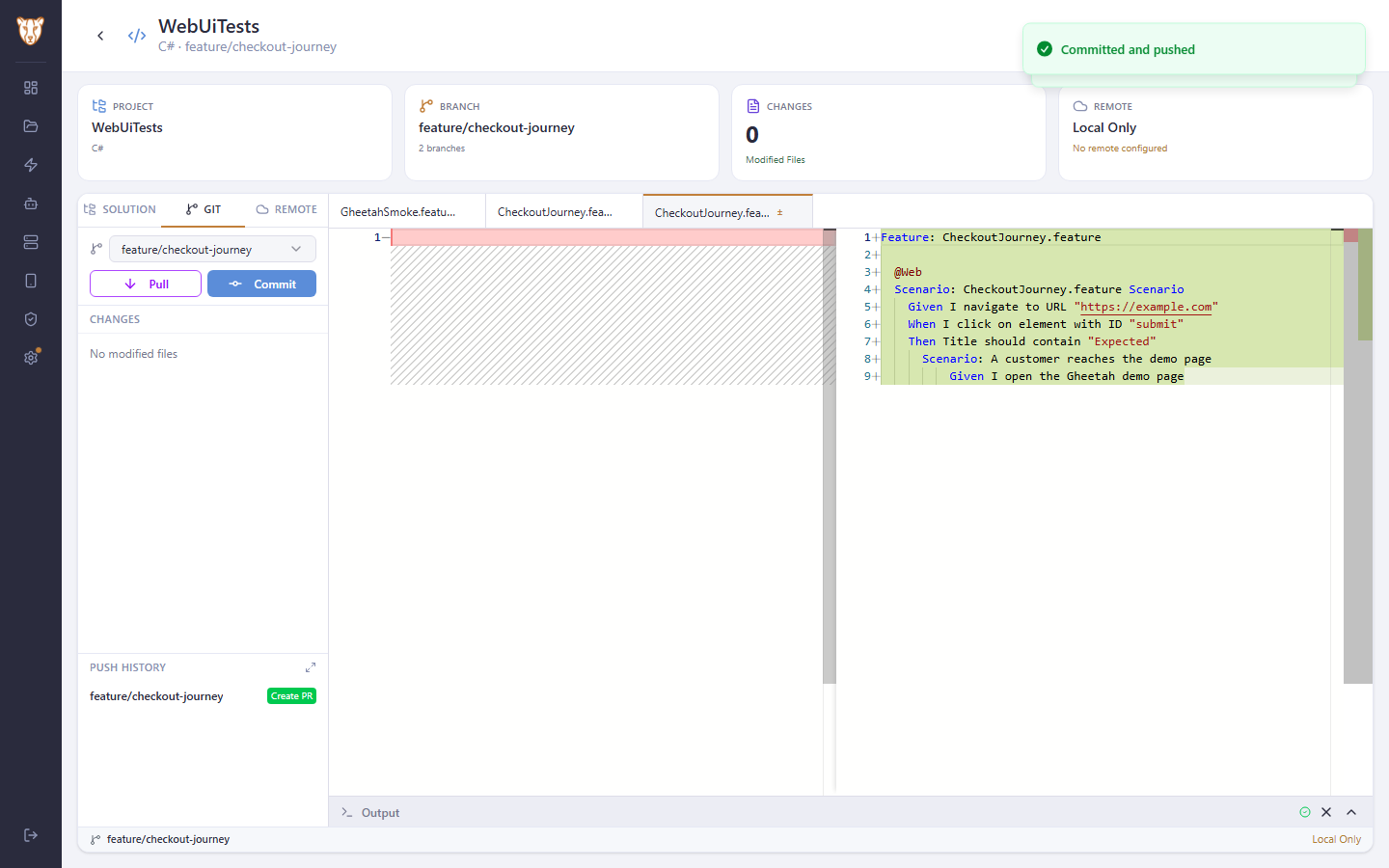Click the Branch card git icon
The width and height of the screenshot is (1389, 868).
pos(426,106)
